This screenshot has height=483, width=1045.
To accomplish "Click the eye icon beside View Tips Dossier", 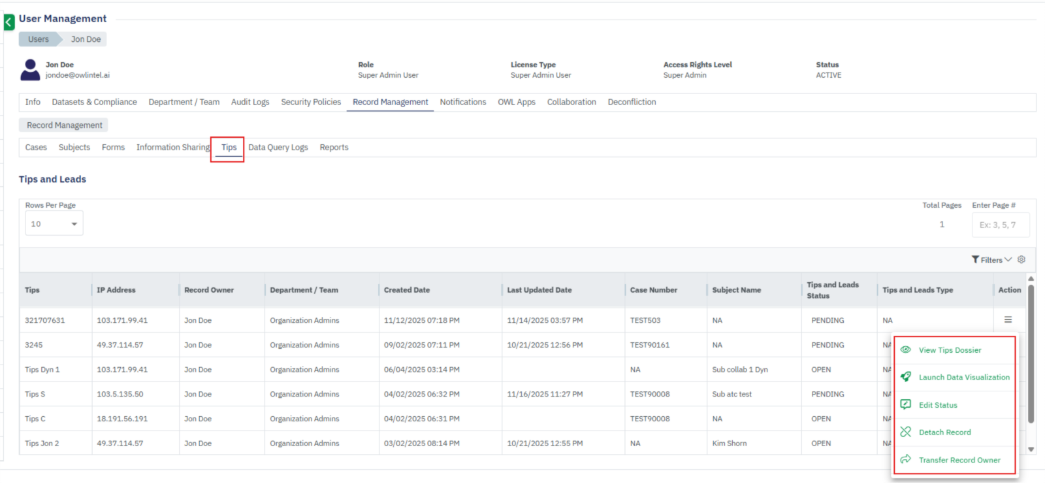I will pyautogui.click(x=905, y=351).
